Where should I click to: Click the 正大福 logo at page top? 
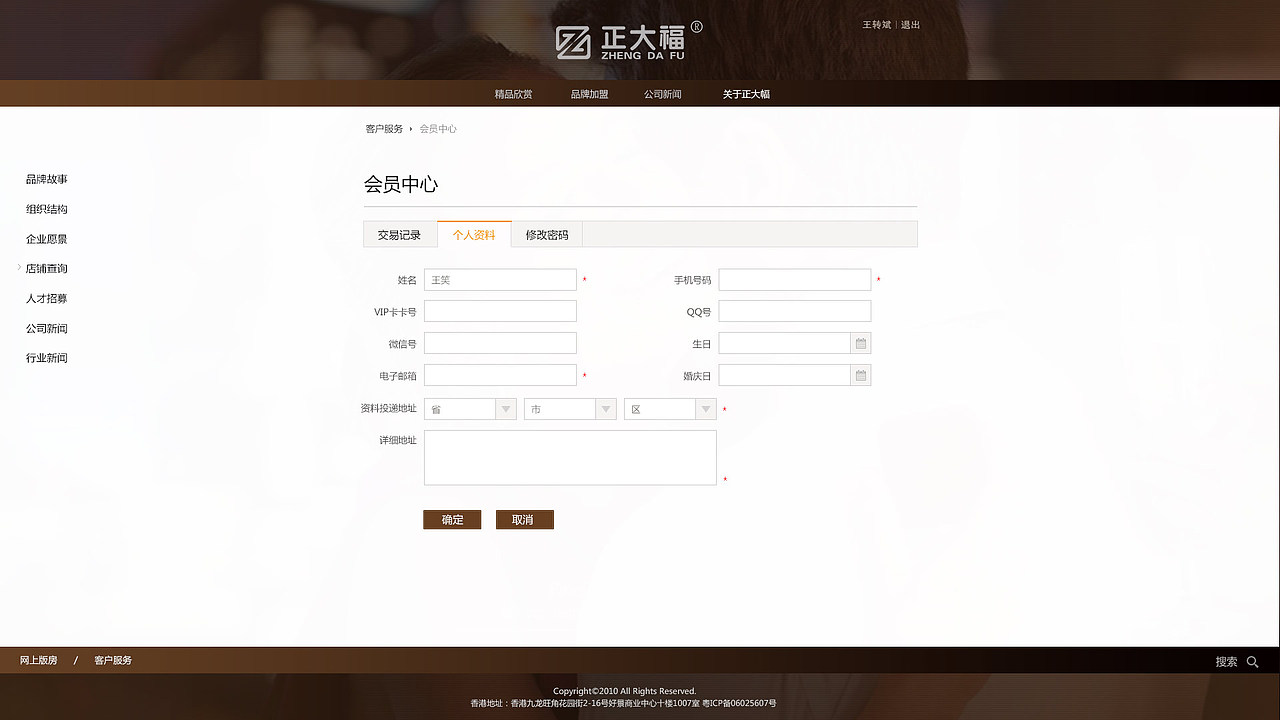(x=625, y=40)
